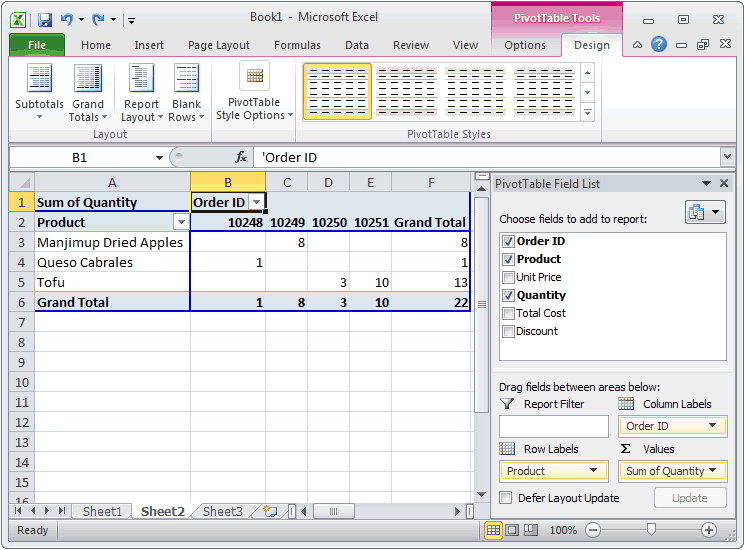
Task: Switch to the Formulas ribbon tab
Action: [297, 45]
